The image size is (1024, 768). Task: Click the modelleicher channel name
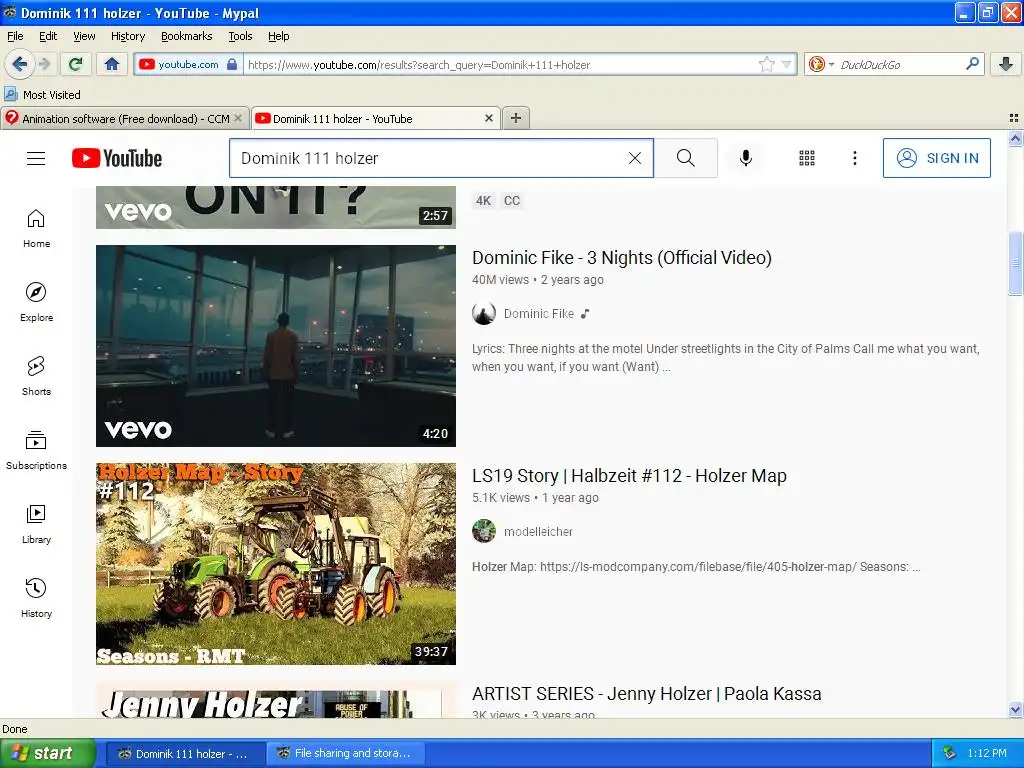coord(538,532)
